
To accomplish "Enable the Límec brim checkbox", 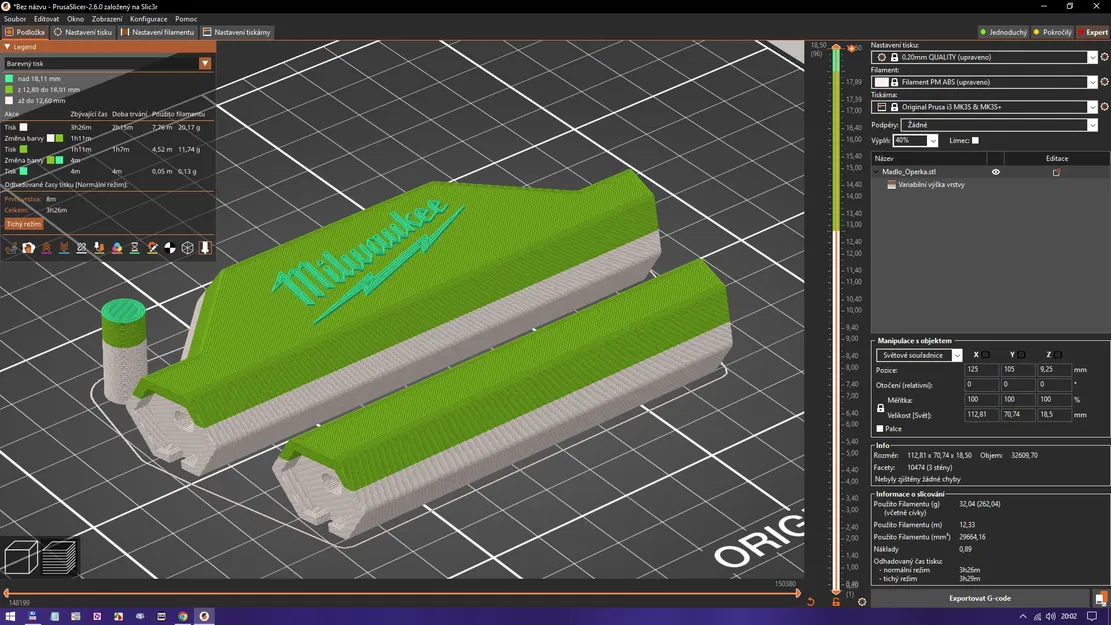I will coord(975,140).
